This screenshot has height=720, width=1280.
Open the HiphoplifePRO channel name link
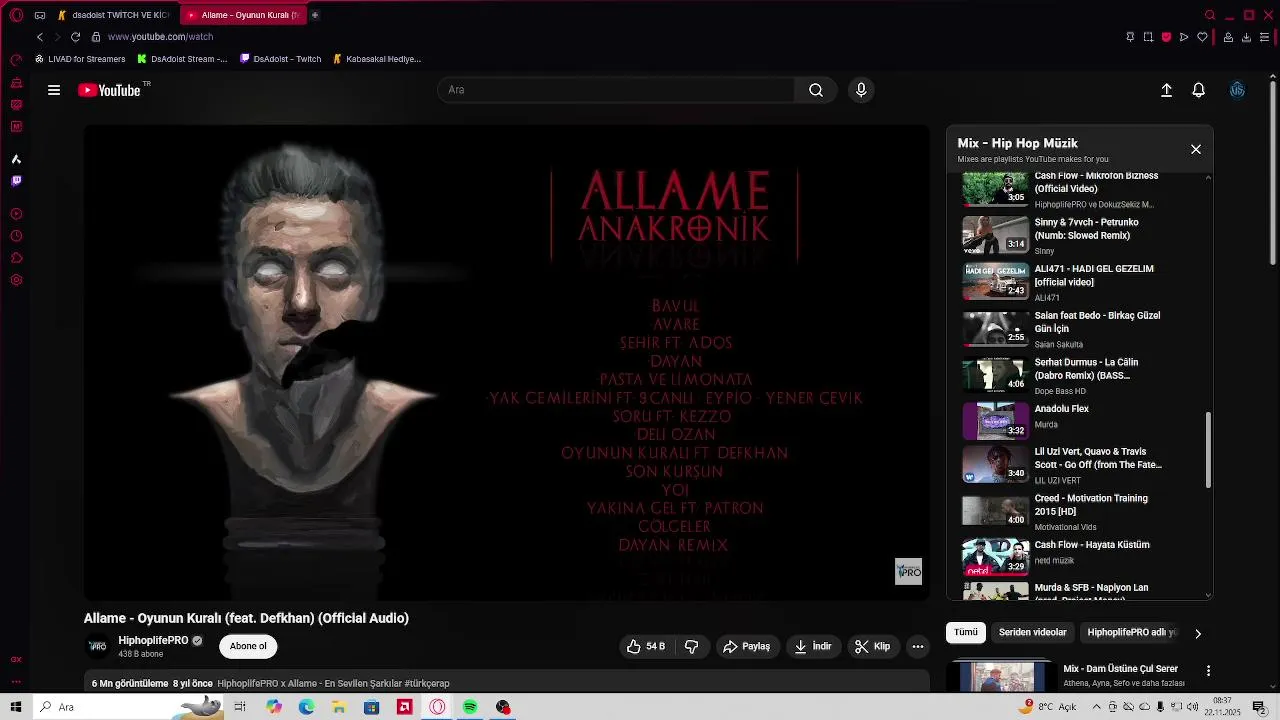tap(153, 640)
